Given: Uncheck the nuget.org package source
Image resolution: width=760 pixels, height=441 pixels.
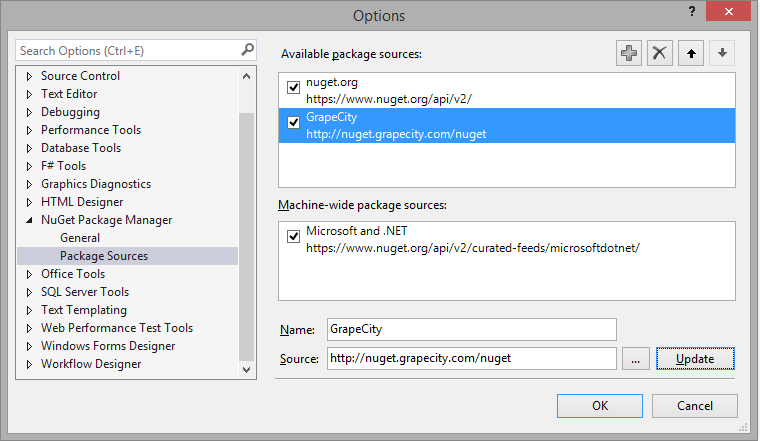Looking at the screenshot, I should click(294, 87).
